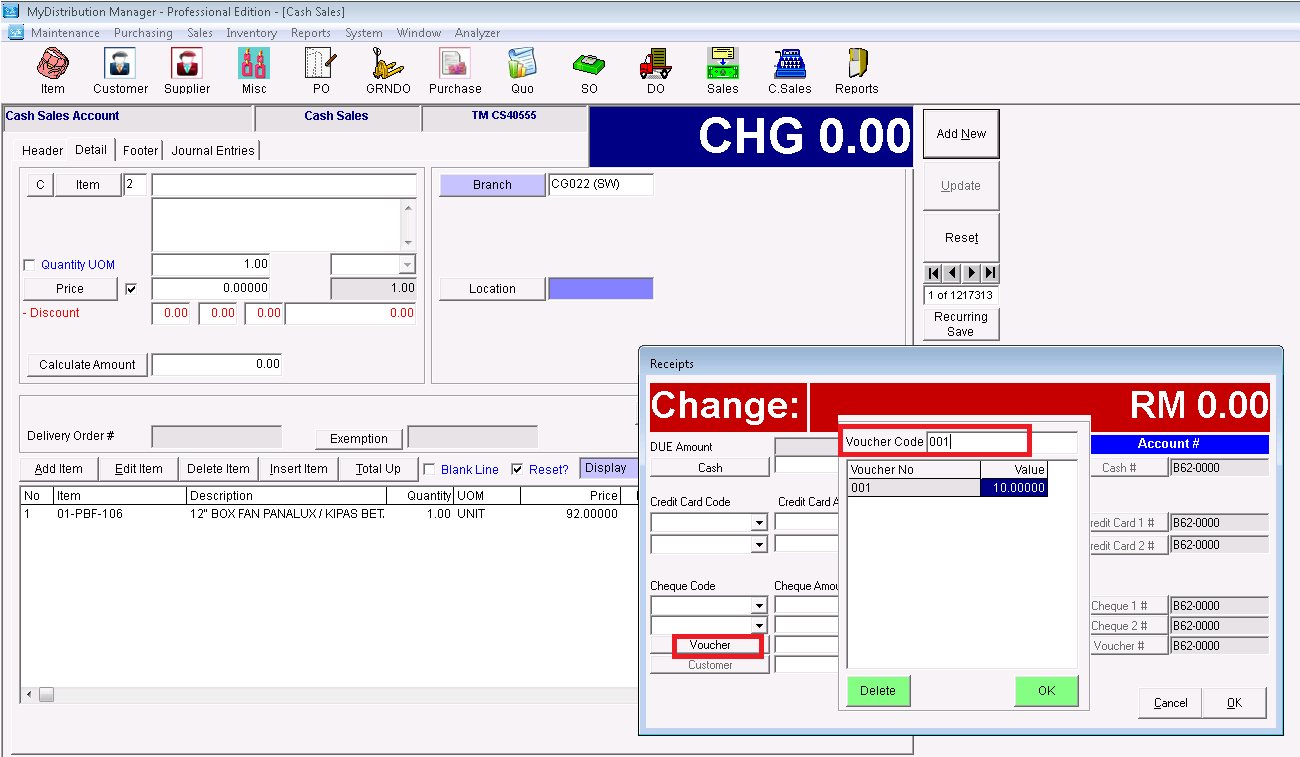Expand the UOM dropdown next to quantity
The image size is (1300, 757).
(406, 265)
